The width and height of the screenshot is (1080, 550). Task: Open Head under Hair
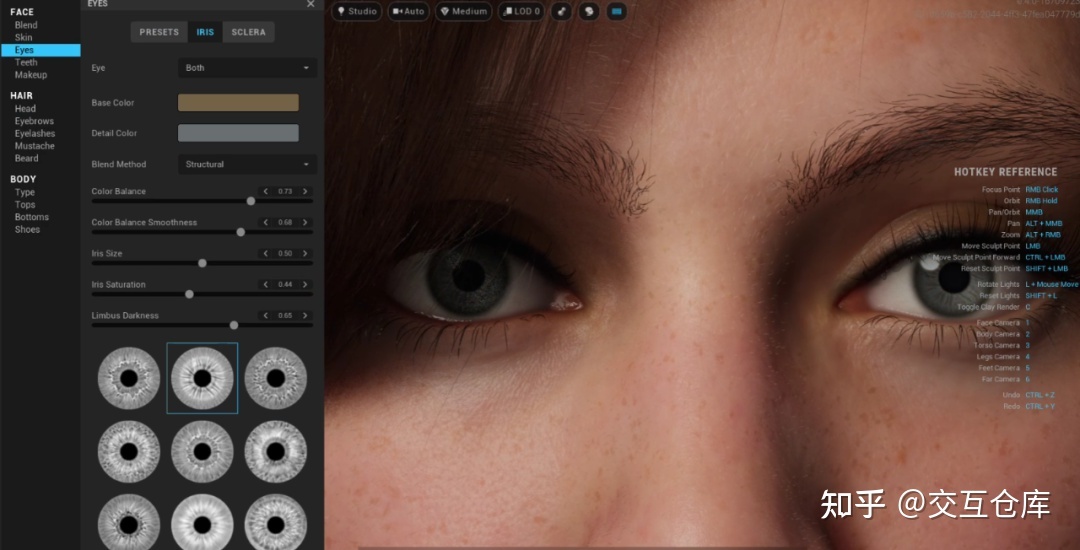[25, 109]
